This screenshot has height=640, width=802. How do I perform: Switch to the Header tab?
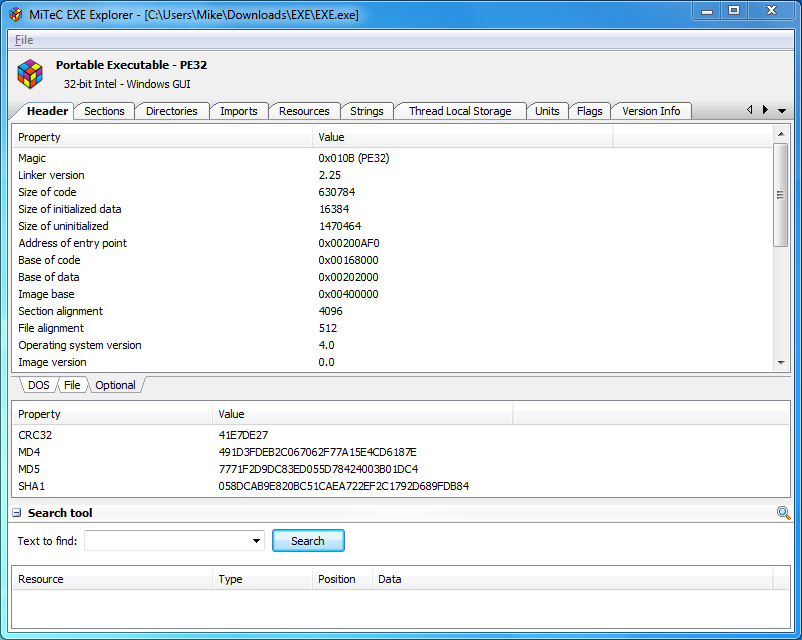[47, 111]
